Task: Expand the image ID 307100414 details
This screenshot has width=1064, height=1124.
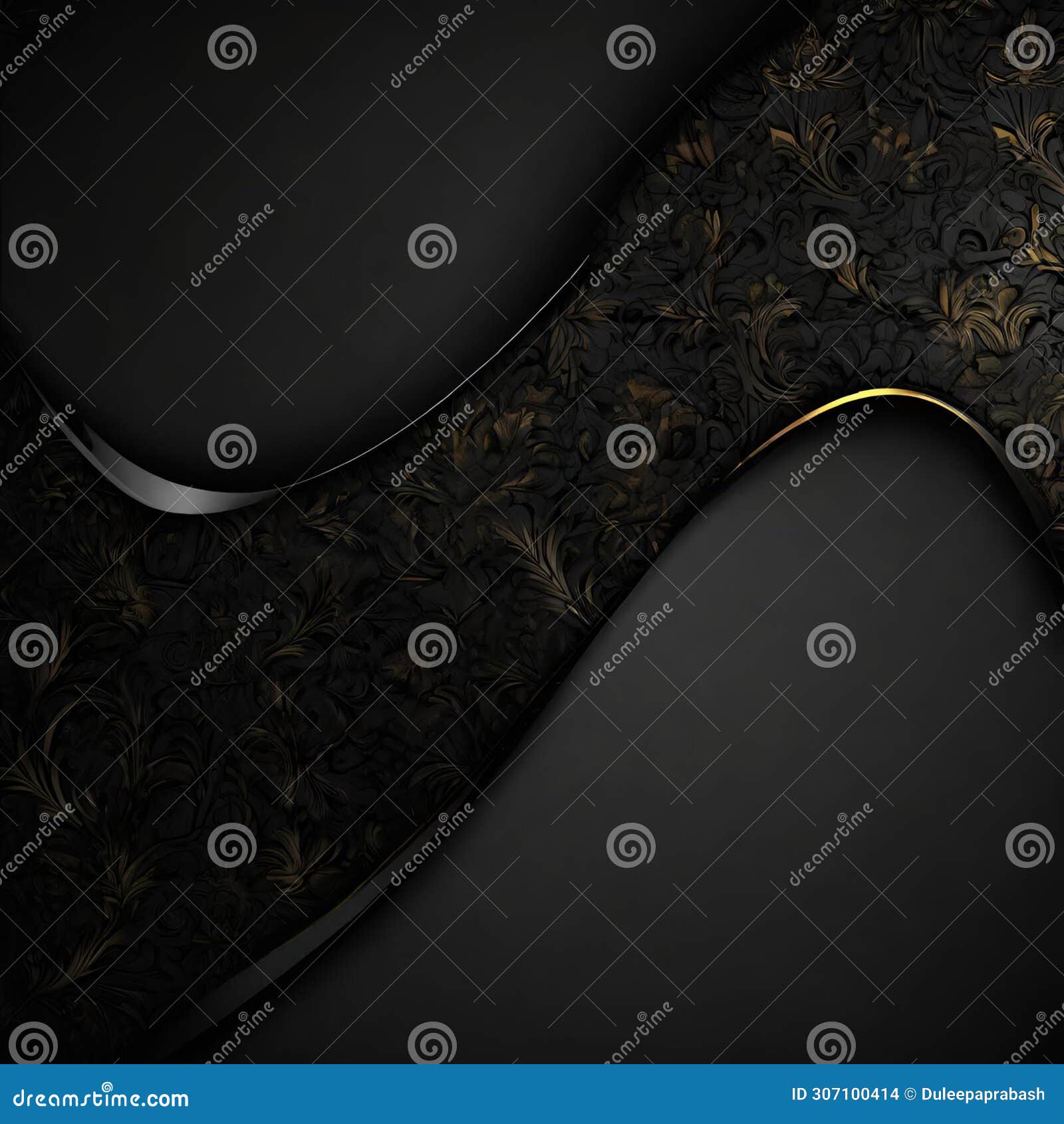Action: (845, 1095)
